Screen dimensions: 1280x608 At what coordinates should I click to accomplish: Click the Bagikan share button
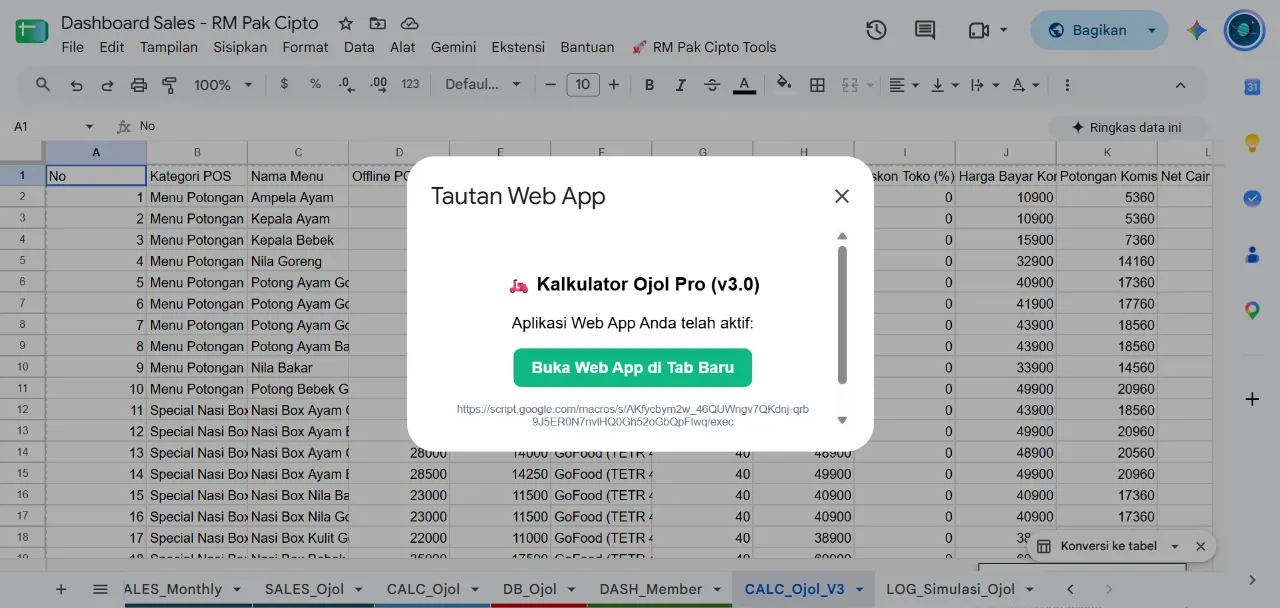tap(1086, 30)
